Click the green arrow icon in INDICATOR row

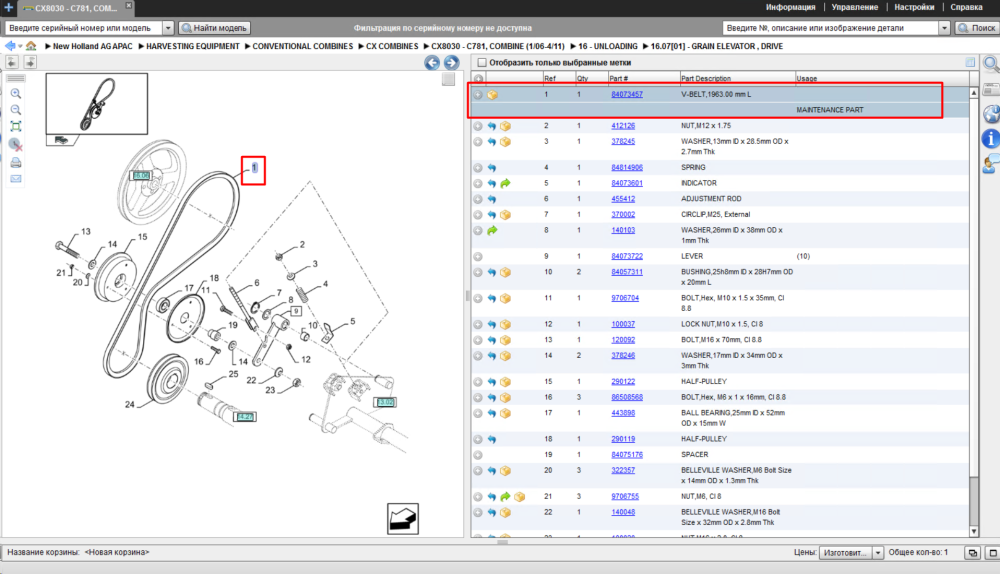click(x=505, y=184)
